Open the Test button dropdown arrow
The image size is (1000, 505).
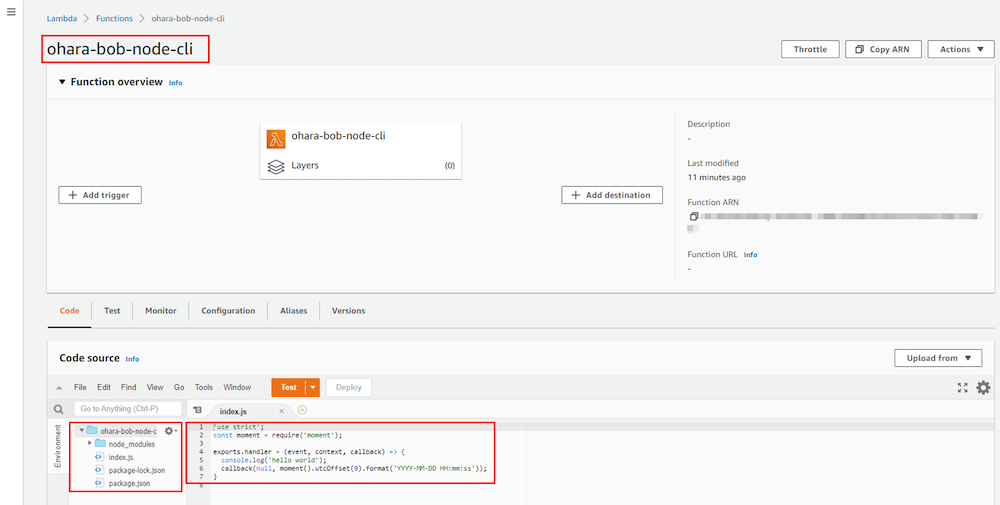pyautogui.click(x=313, y=387)
